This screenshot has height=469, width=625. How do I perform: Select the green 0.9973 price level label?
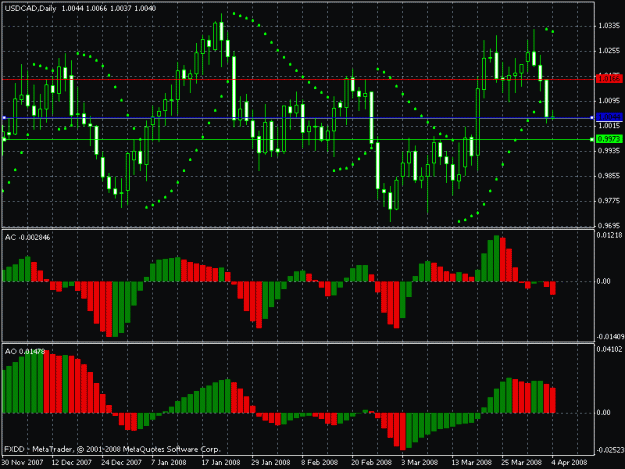609,139
